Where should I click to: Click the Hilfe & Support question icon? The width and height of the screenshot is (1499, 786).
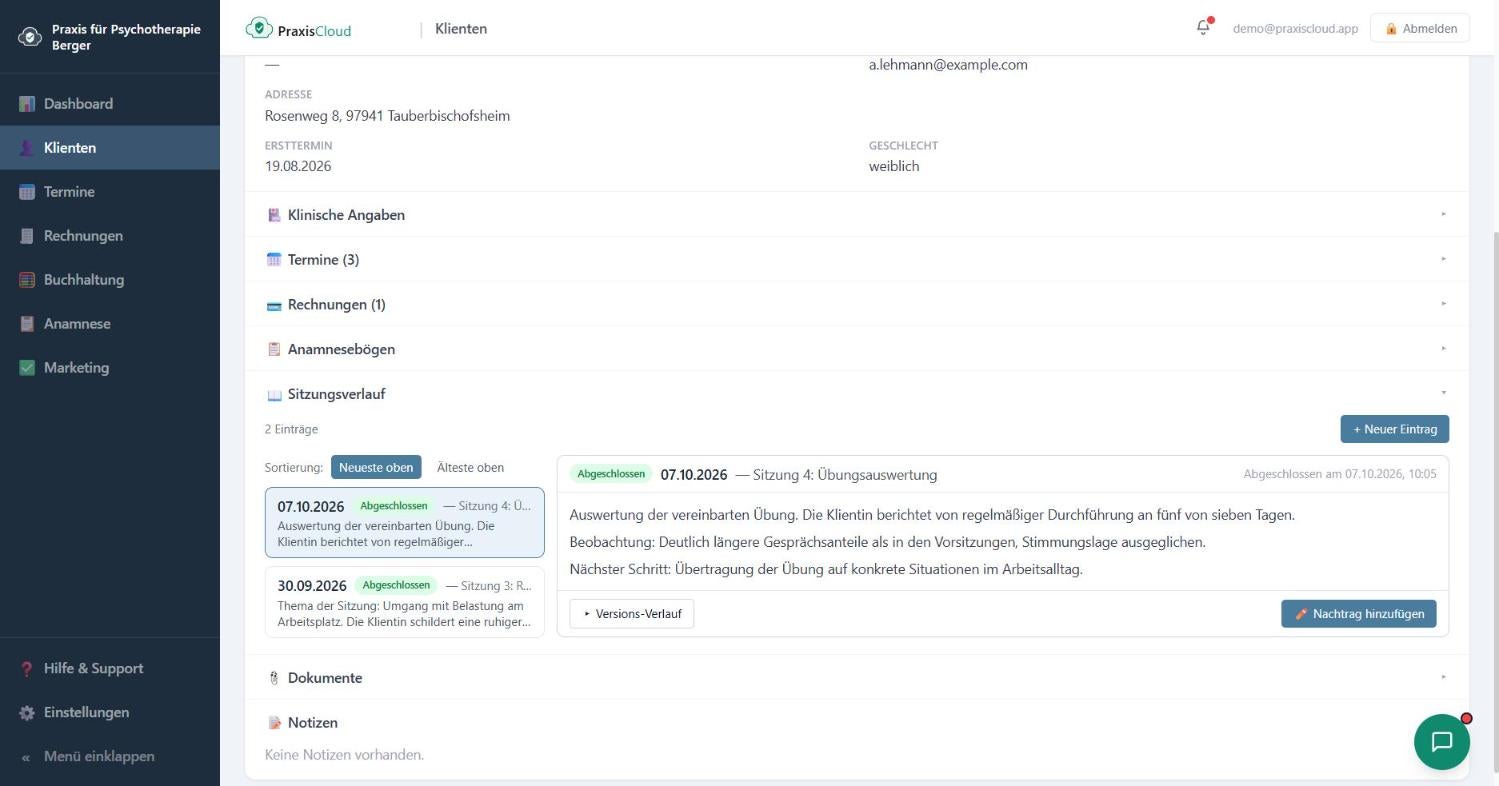pos(27,669)
